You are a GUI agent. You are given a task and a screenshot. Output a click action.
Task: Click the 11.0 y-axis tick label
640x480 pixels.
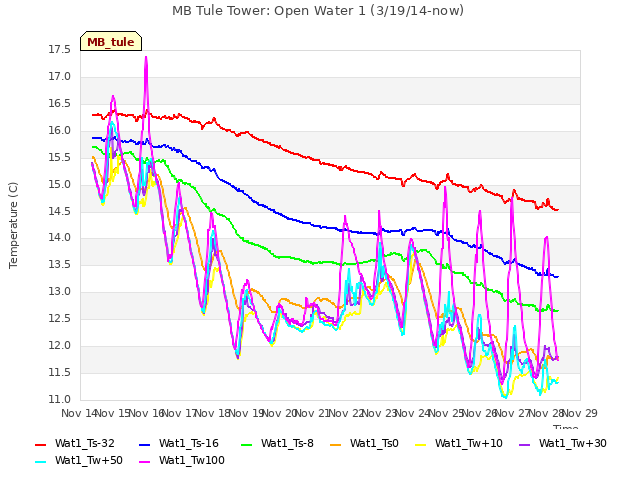(60, 399)
